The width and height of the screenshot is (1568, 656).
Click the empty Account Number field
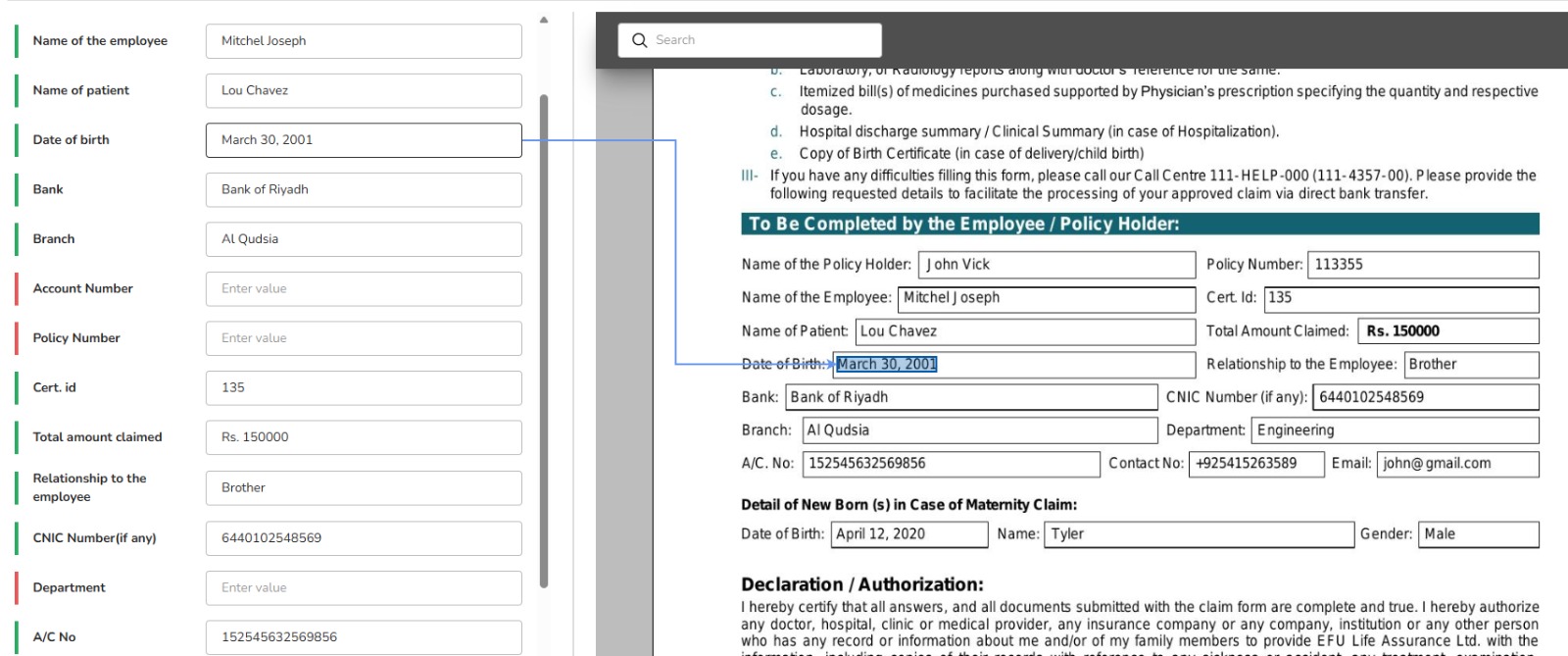(364, 289)
